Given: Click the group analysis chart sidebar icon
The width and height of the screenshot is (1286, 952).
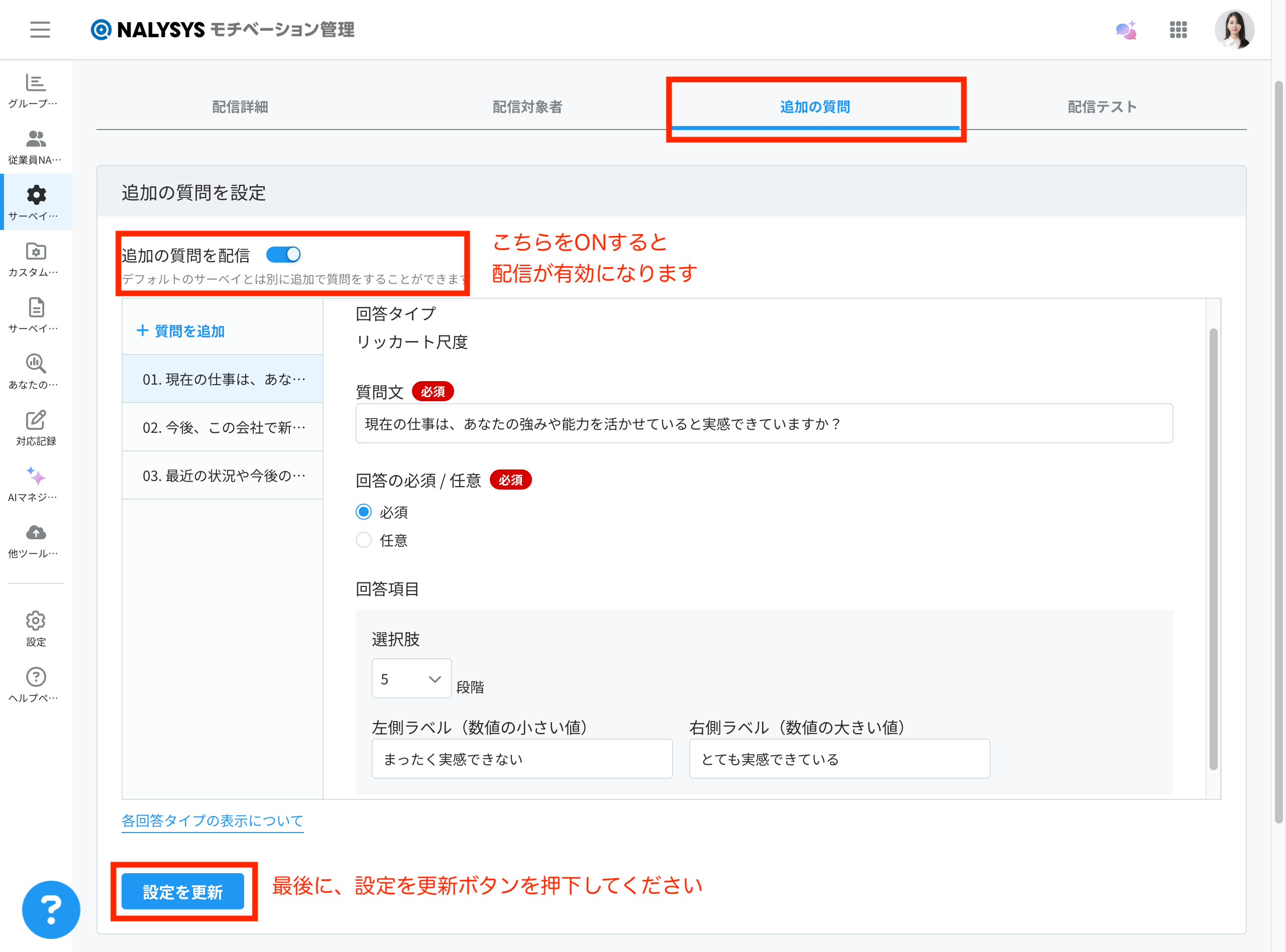Looking at the screenshot, I should pos(35,83).
